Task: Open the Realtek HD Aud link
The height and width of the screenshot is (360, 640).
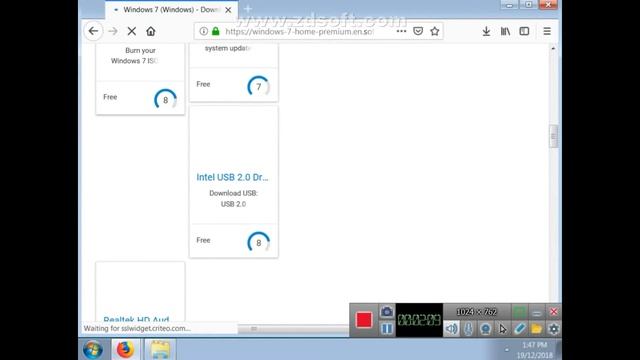Action: click(136, 319)
